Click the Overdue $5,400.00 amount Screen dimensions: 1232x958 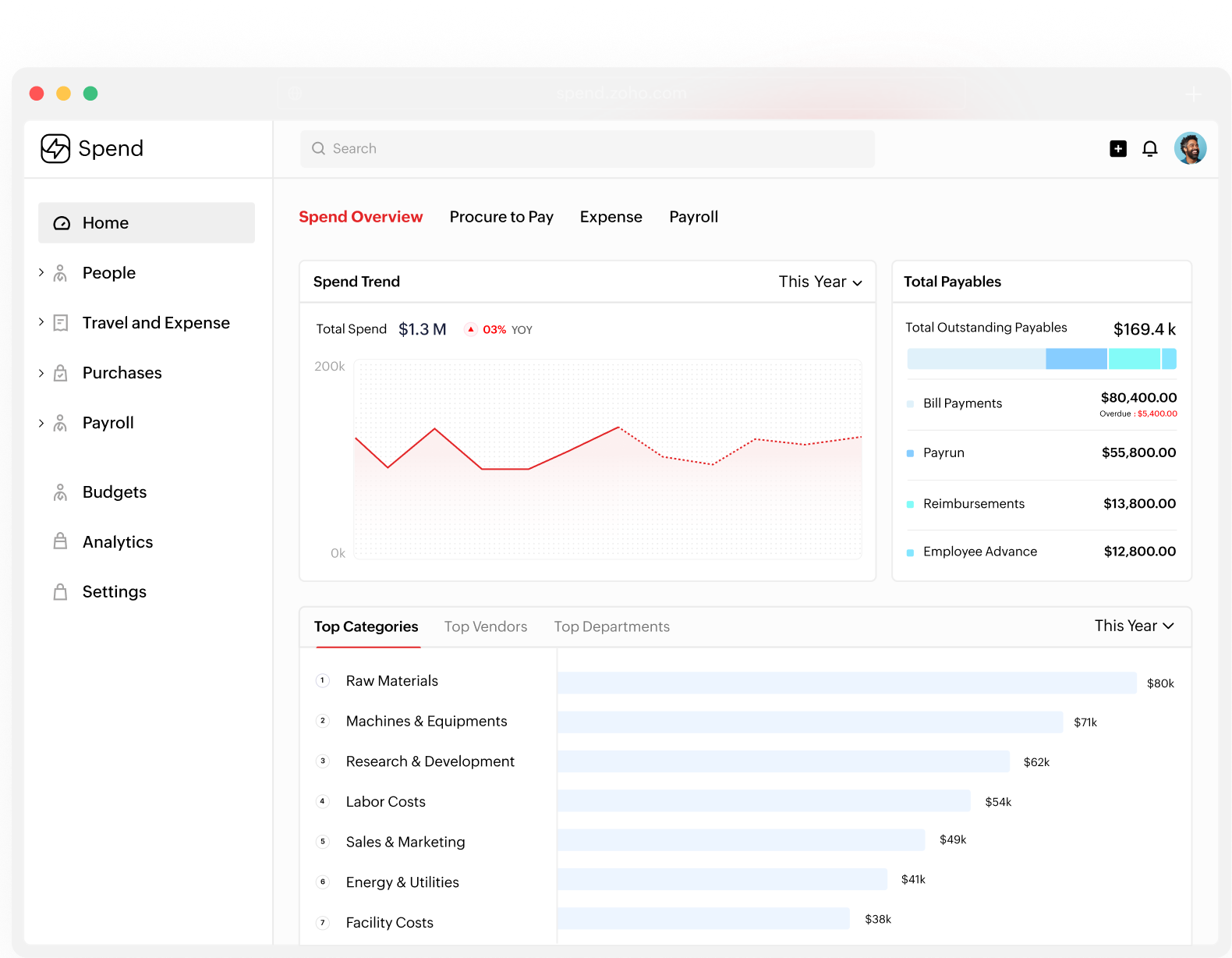click(1157, 413)
